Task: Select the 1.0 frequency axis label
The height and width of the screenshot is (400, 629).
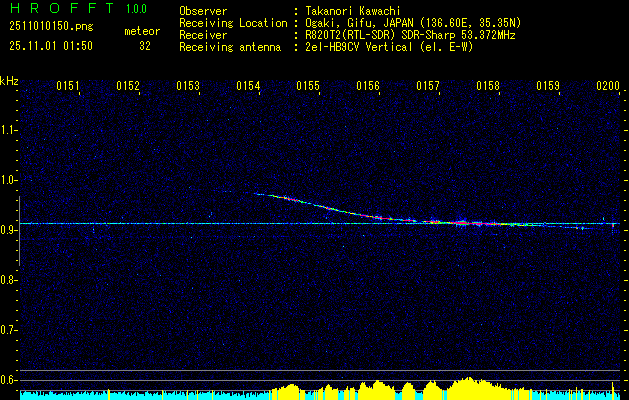Action: 9,180
